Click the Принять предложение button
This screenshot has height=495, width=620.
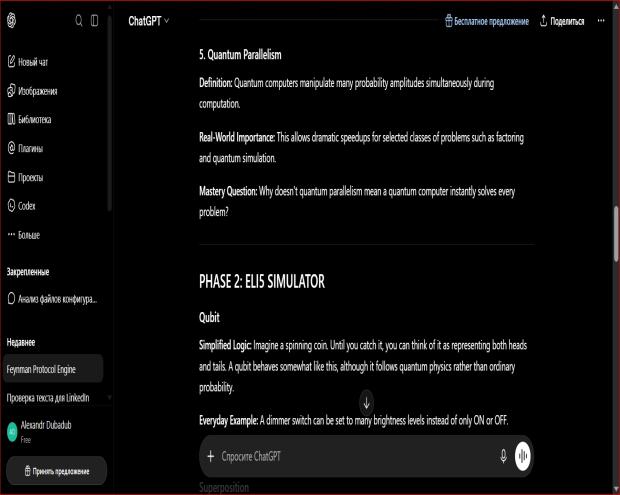tap(57, 471)
